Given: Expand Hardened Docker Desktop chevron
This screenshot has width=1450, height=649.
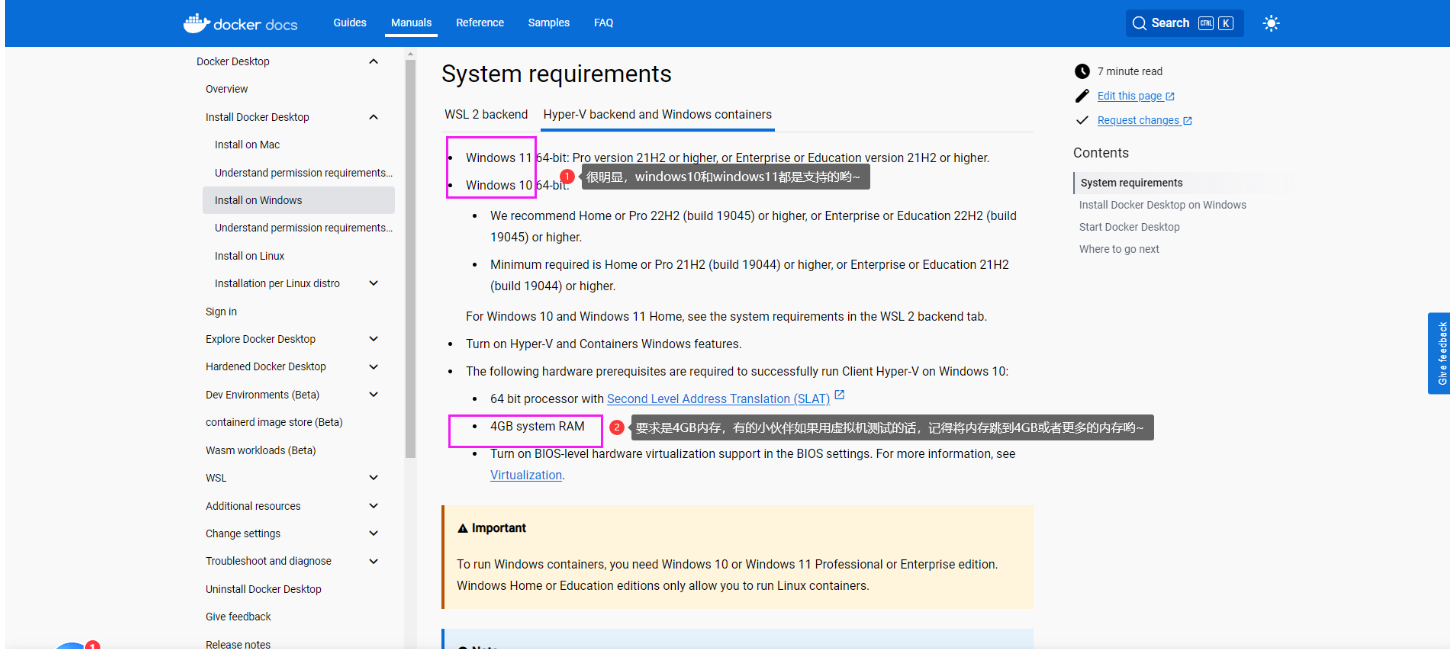Looking at the screenshot, I should [373, 367].
